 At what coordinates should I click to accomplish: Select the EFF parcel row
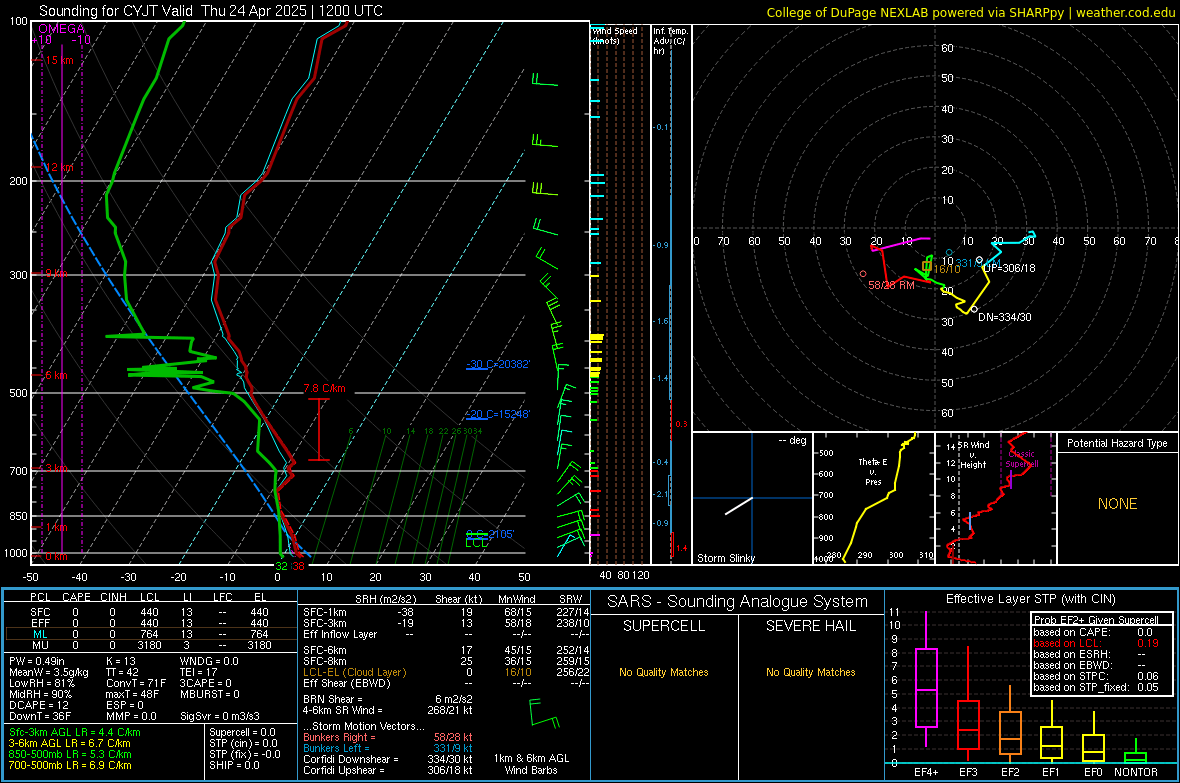150,623
